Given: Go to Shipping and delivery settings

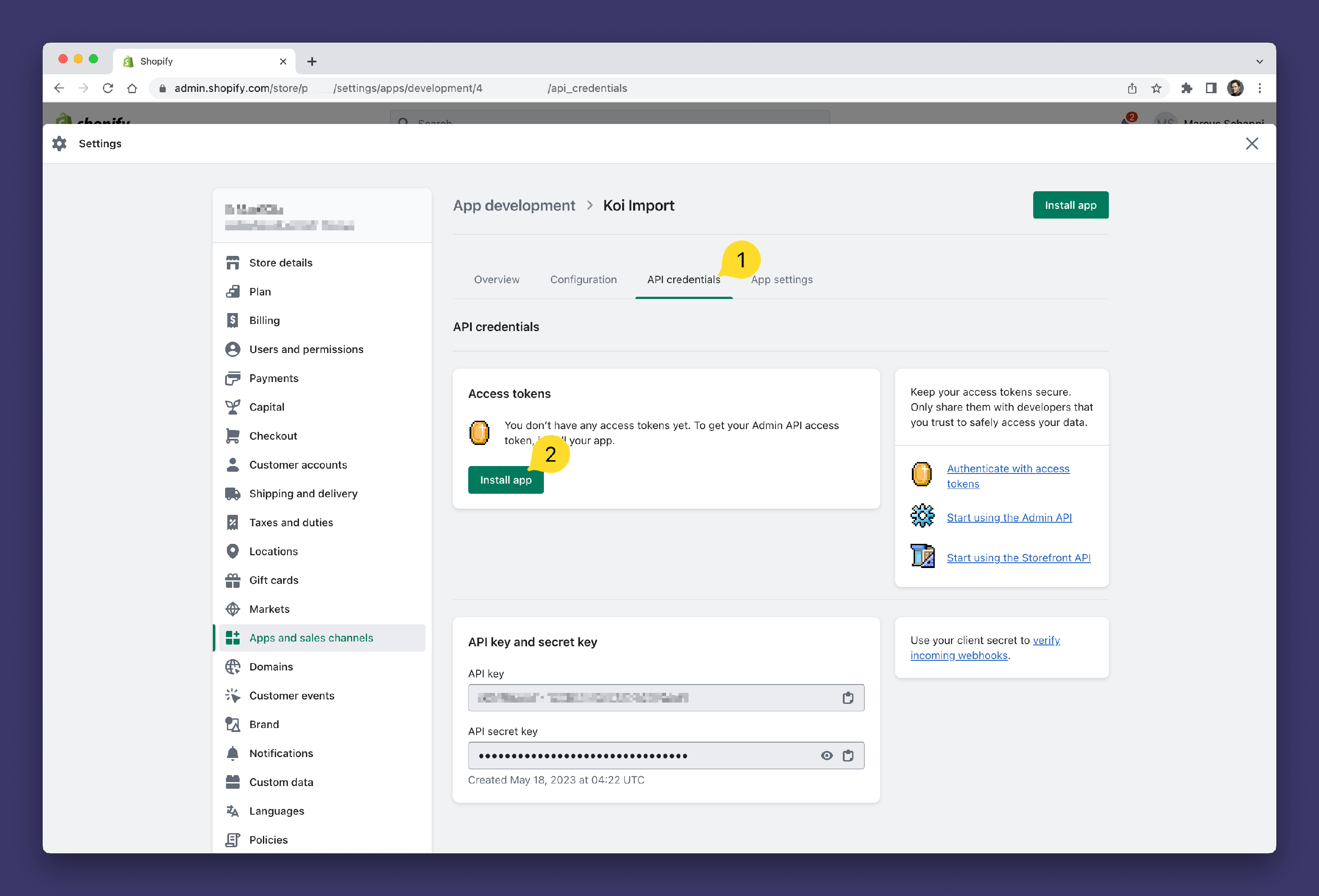Looking at the screenshot, I should pyautogui.click(x=303, y=494).
